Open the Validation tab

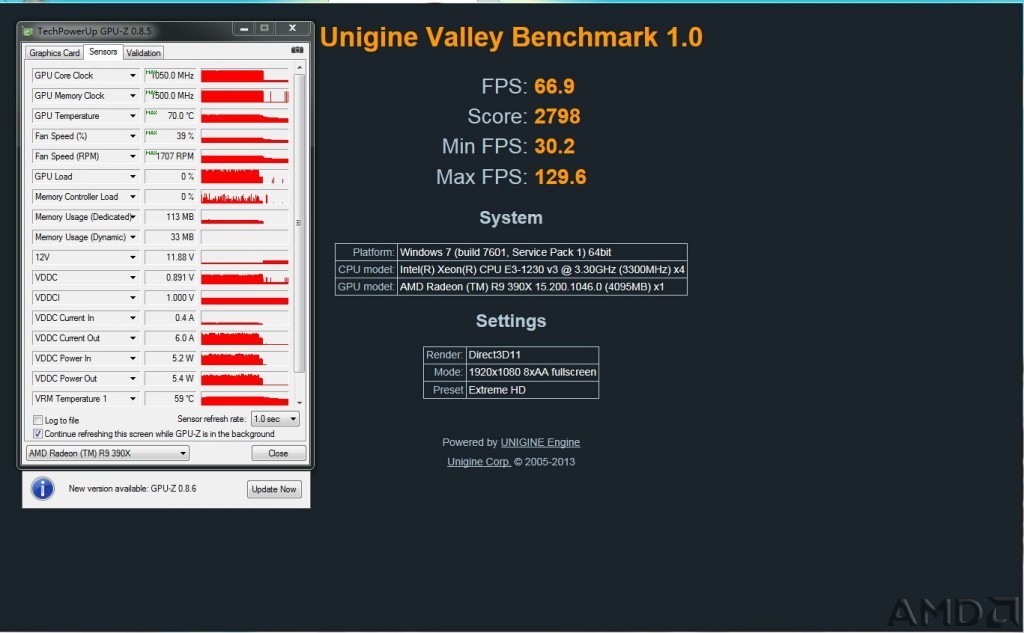click(x=143, y=53)
